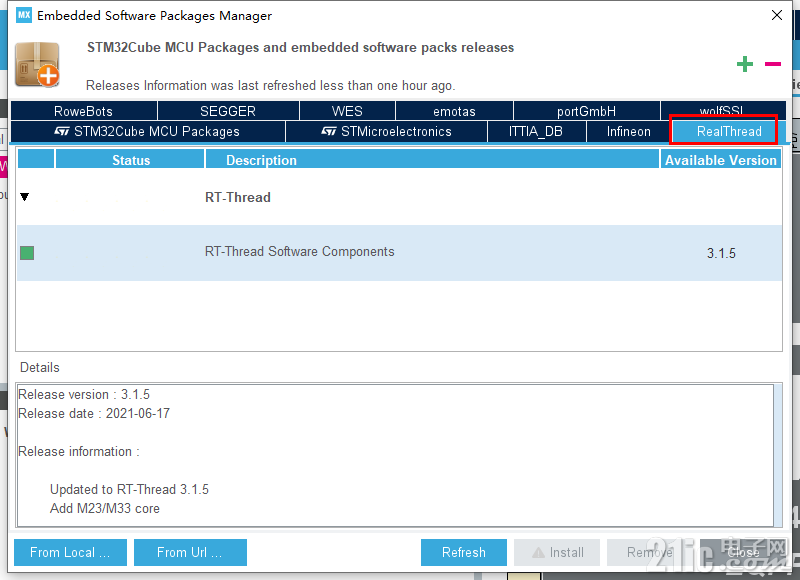Switch to the ITTIA_DB tab
800x580 pixels.
pos(536,132)
